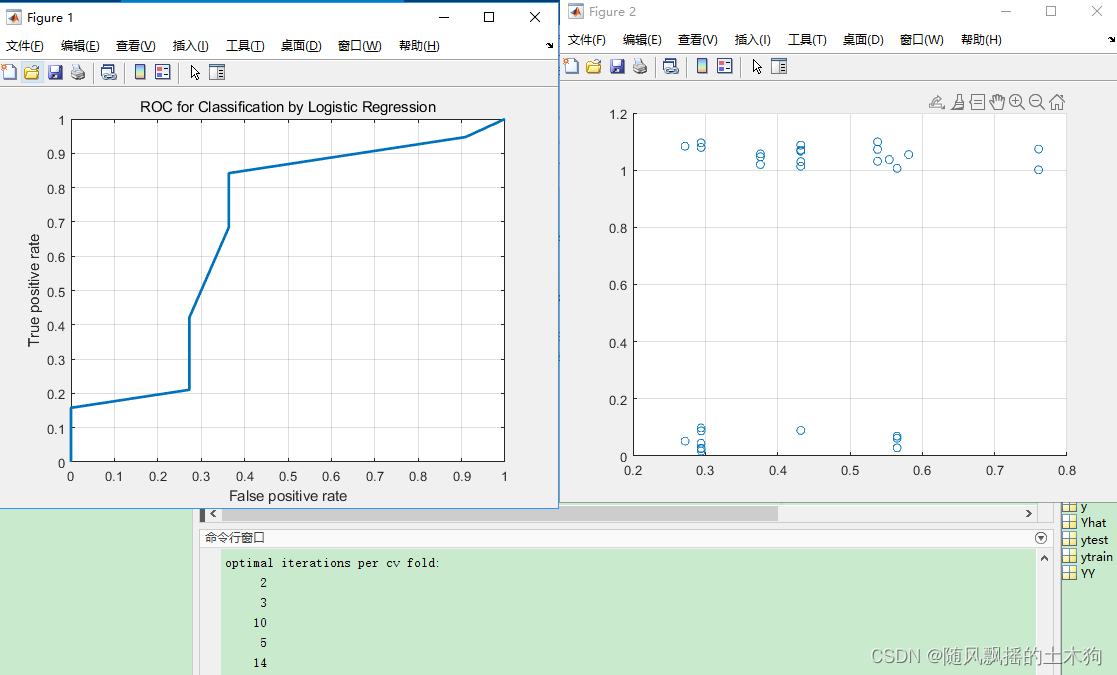This screenshot has width=1117, height=675.
Task: Insert Colorbar via Figure 2 toolbar icon
Action: (702, 66)
